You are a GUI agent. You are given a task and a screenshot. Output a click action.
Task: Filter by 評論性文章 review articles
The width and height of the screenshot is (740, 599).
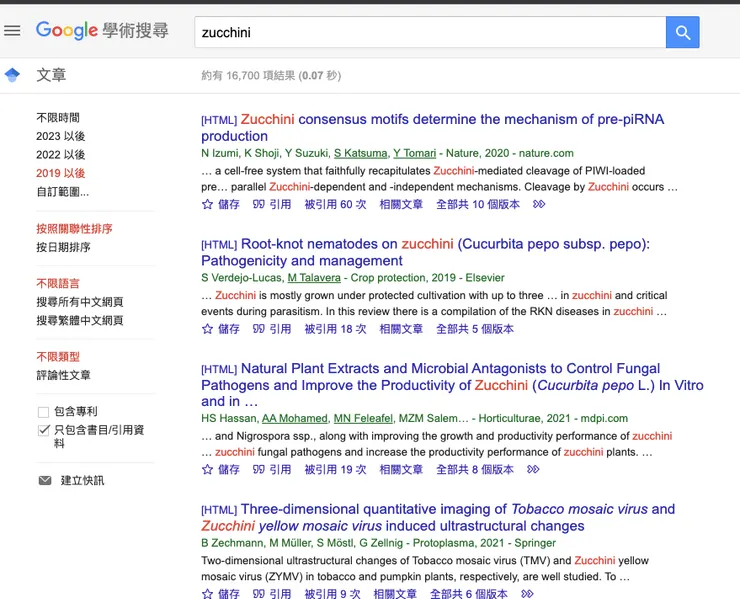(63, 375)
